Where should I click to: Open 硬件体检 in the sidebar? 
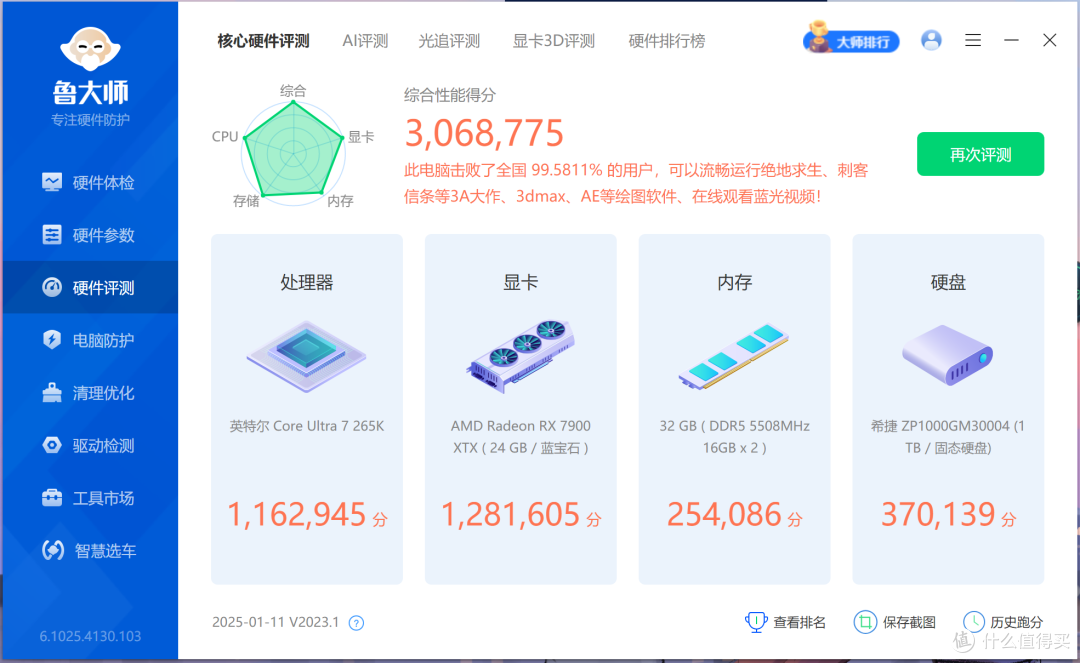coord(90,182)
